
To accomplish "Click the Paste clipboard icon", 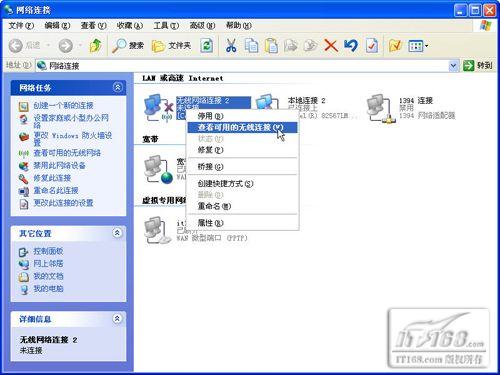I will [271, 45].
